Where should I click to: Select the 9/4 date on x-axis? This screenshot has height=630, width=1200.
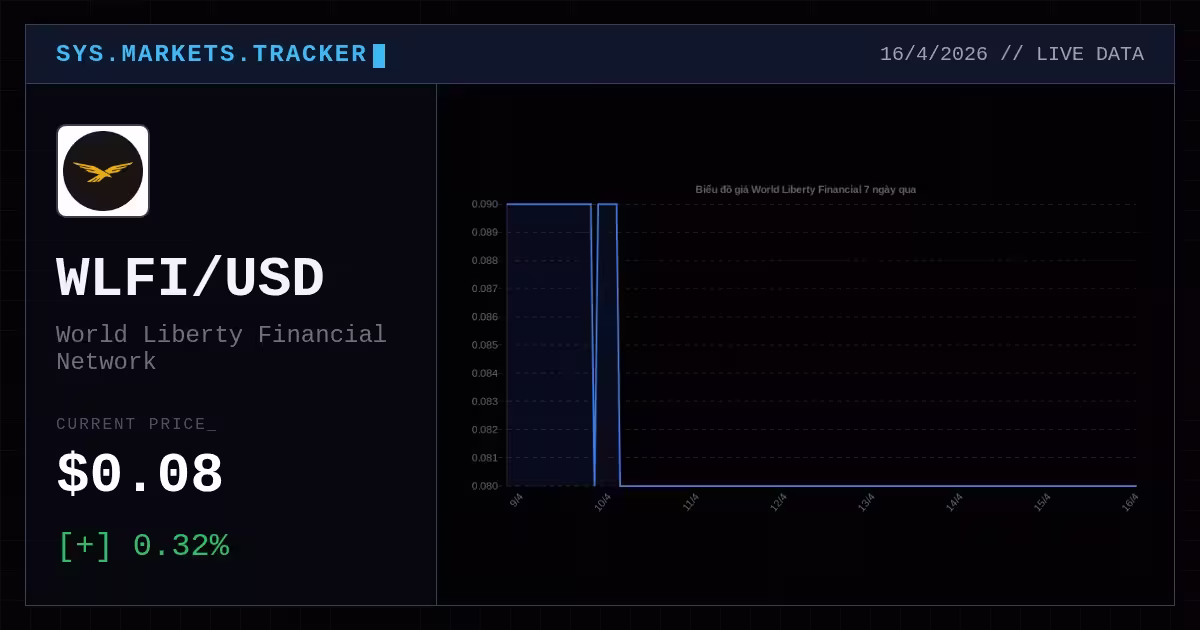click(x=516, y=501)
